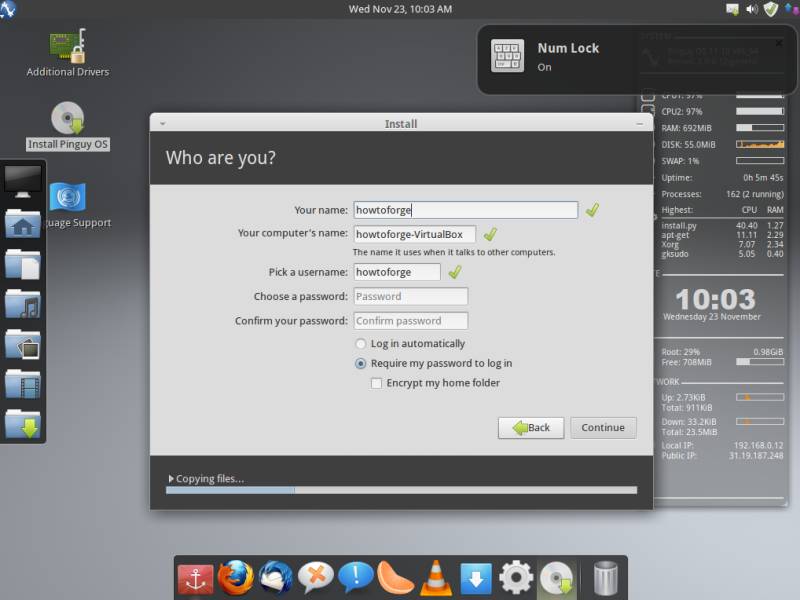This screenshot has height=600, width=800.
Task: Click the 'install.py' process row
Action: coord(722,226)
